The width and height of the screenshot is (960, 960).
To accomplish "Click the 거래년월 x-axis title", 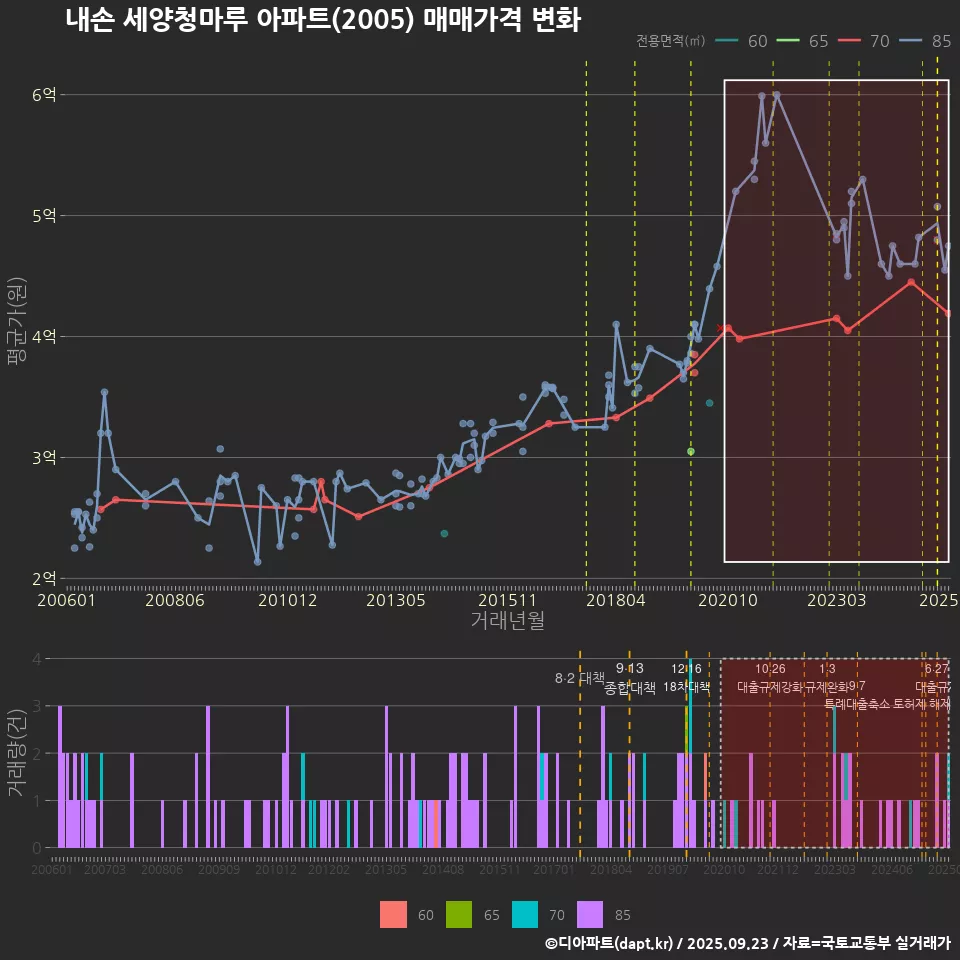I will tap(507, 621).
